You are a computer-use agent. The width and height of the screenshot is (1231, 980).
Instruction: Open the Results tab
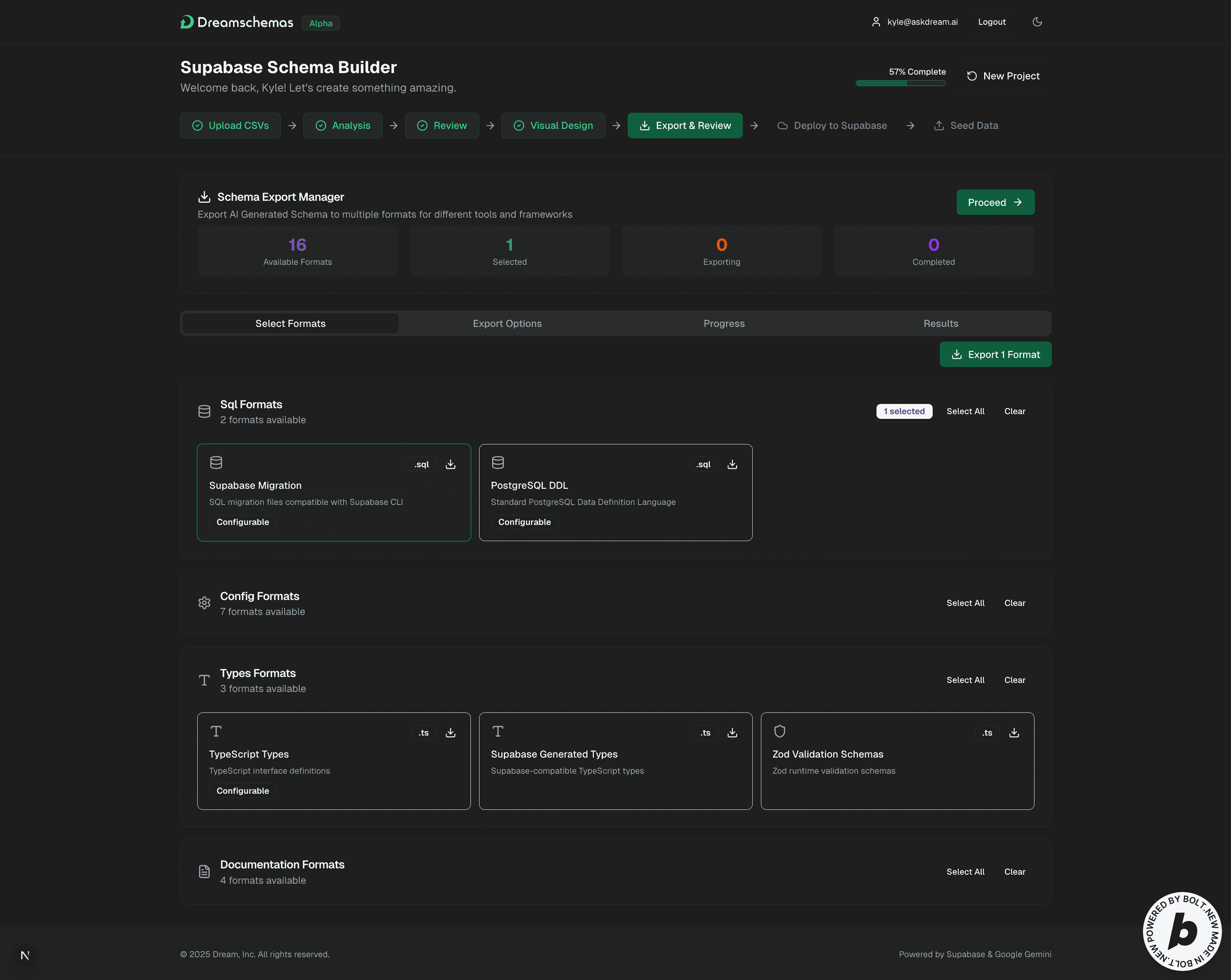(x=941, y=323)
